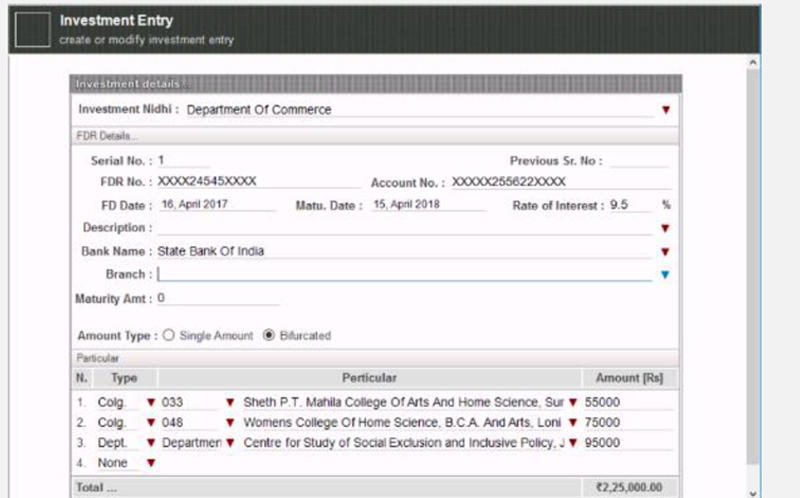Open type dropdown for the None row
The image size is (800, 498).
pyautogui.click(x=151, y=463)
